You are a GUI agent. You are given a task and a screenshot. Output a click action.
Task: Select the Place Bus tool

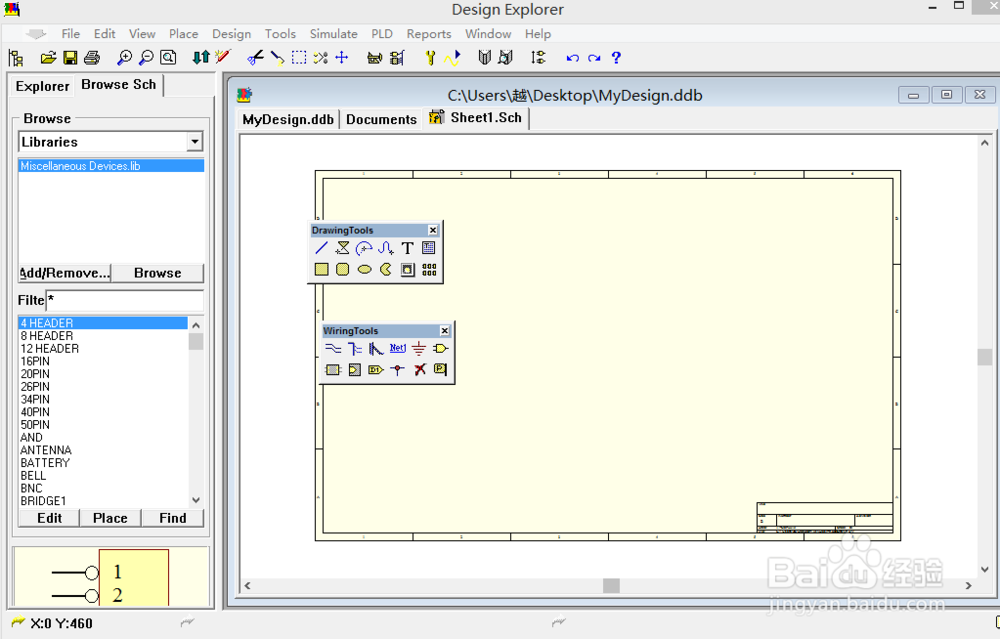click(x=355, y=348)
